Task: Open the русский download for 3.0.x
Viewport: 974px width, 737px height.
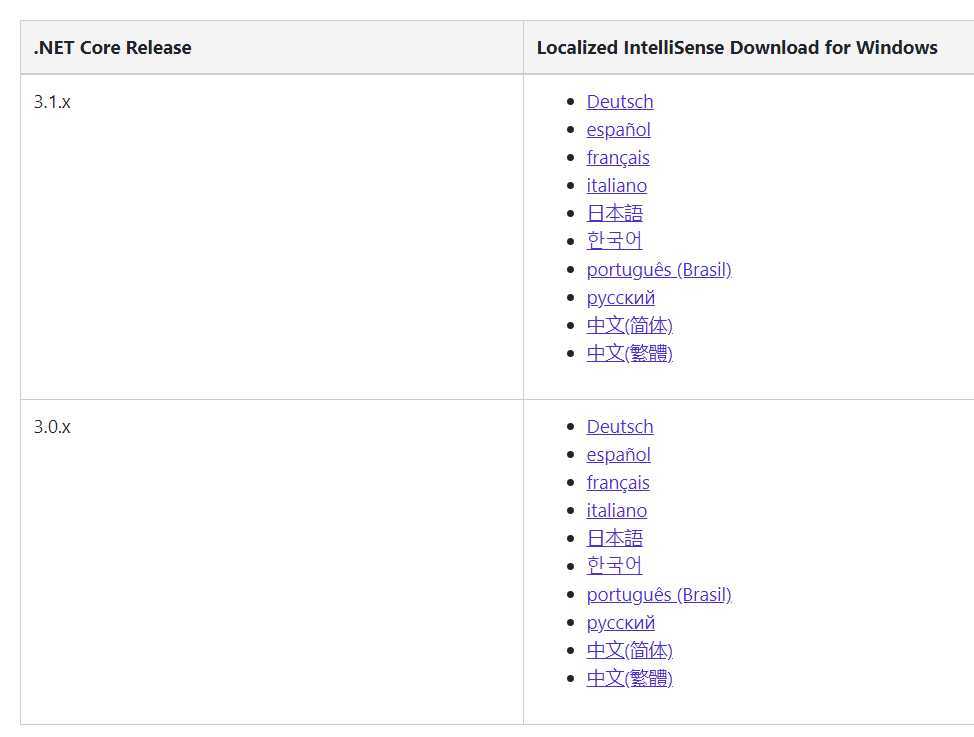Action: pyautogui.click(x=620, y=623)
